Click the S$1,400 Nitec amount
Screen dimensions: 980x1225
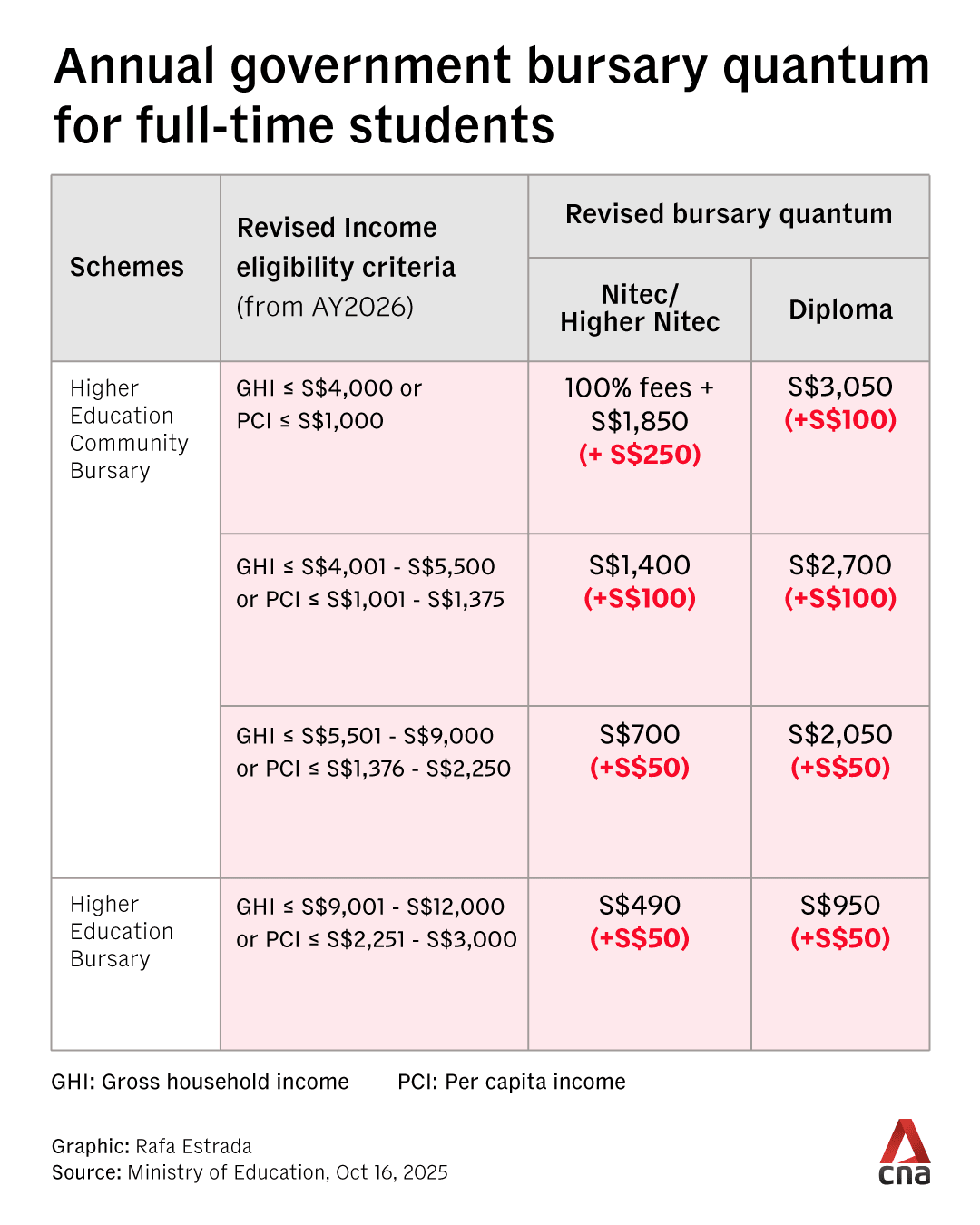[640, 566]
